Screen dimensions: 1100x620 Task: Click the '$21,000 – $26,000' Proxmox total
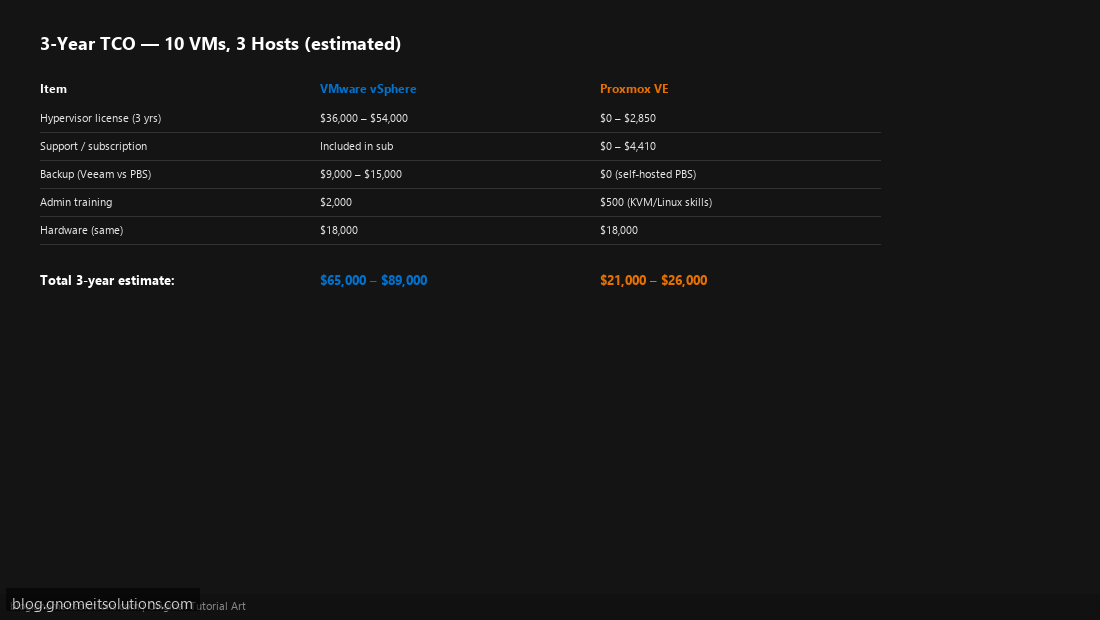pyautogui.click(x=654, y=281)
